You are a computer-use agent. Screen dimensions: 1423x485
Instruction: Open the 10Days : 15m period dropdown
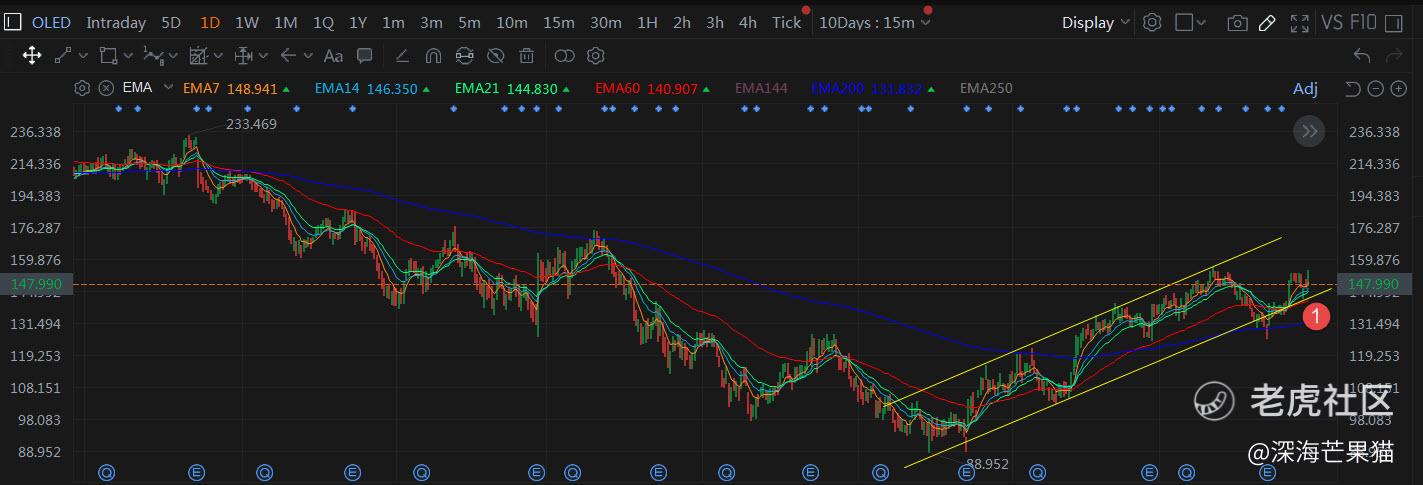(x=874, y=22)
